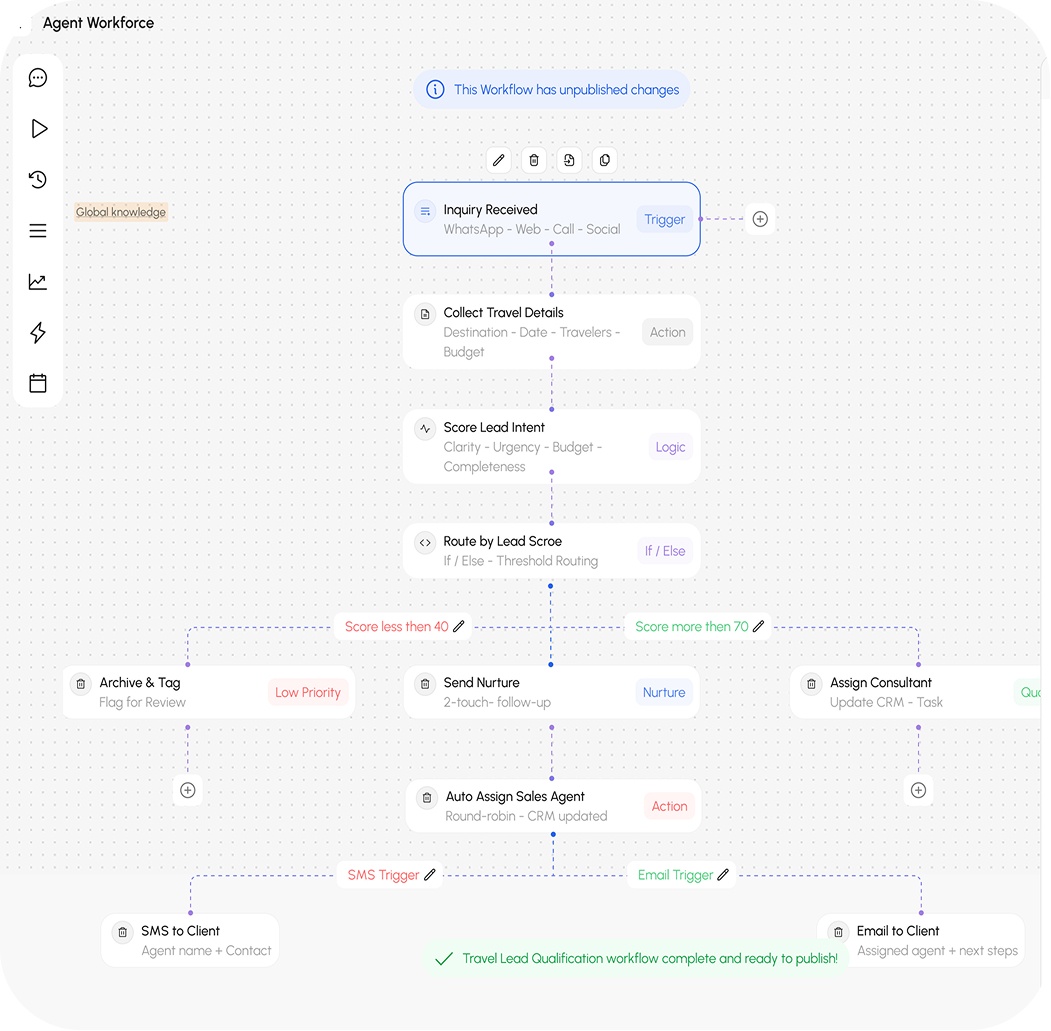Edit the "Score less then 40" condition pencil

coord(459,627)
